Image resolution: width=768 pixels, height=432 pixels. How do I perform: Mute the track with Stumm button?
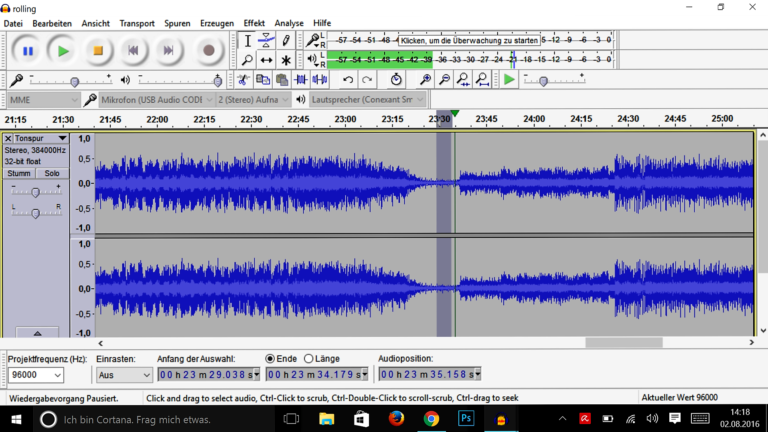[x=19, y=173]
